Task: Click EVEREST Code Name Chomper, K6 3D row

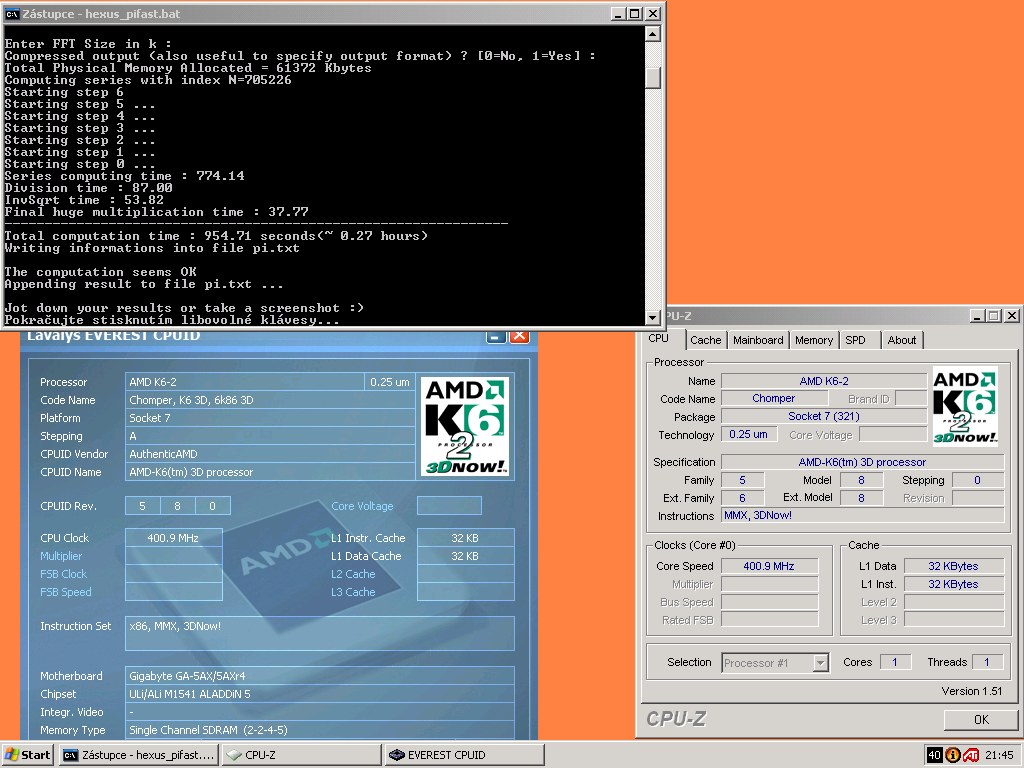Action: coord(270,400)
